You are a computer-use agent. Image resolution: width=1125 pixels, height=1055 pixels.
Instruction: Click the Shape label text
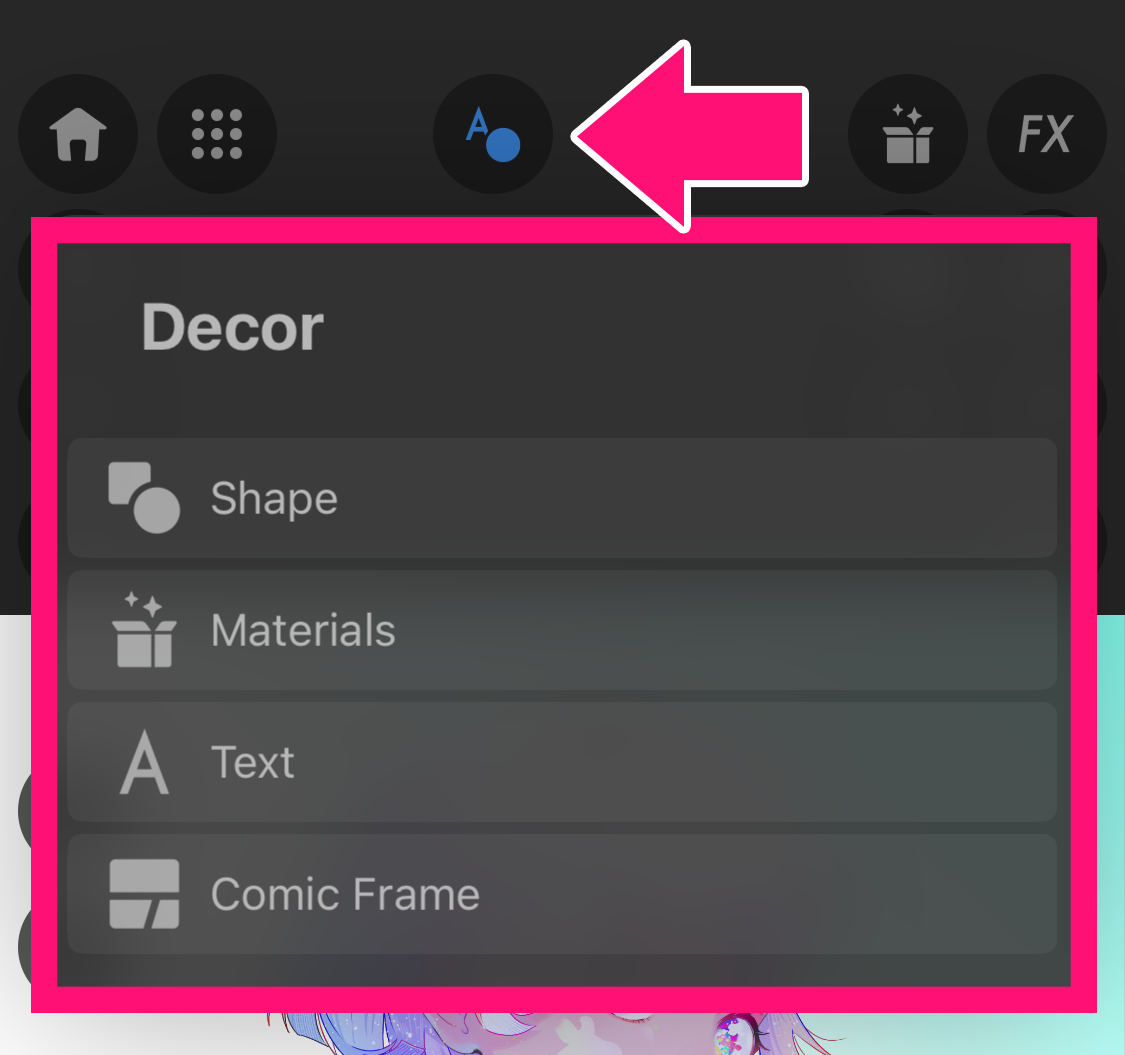coord(274,499)
